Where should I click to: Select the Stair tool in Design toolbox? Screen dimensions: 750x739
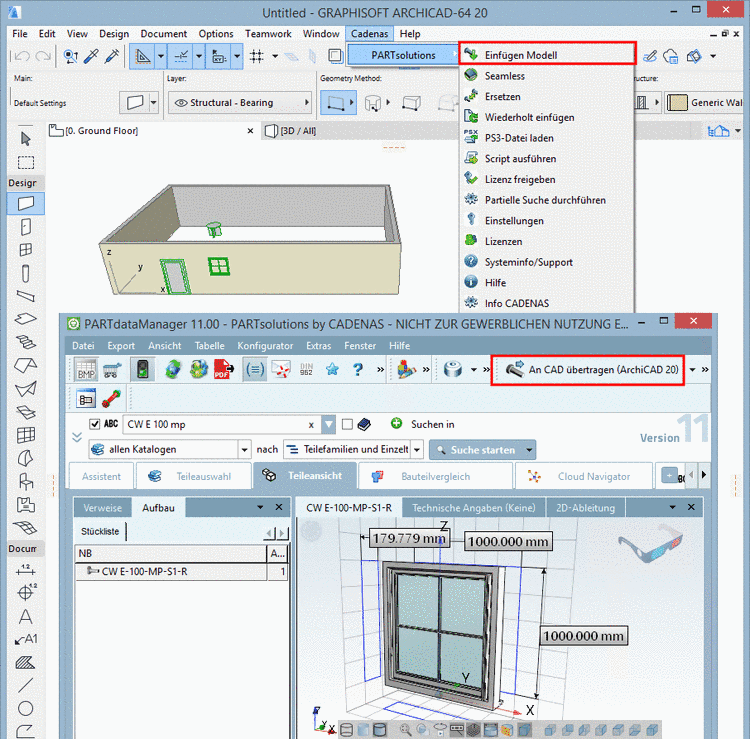26,342
